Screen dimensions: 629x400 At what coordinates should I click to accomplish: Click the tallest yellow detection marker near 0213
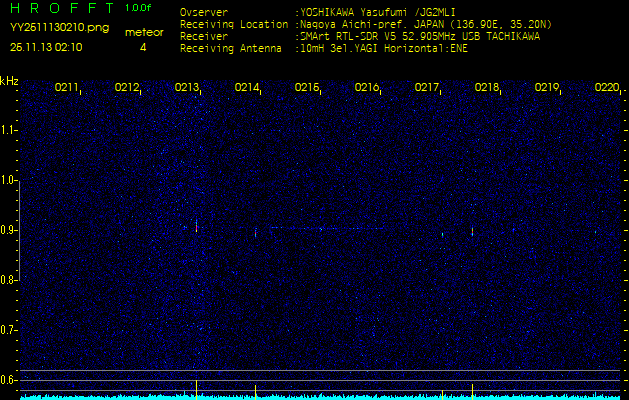(196, 388)
